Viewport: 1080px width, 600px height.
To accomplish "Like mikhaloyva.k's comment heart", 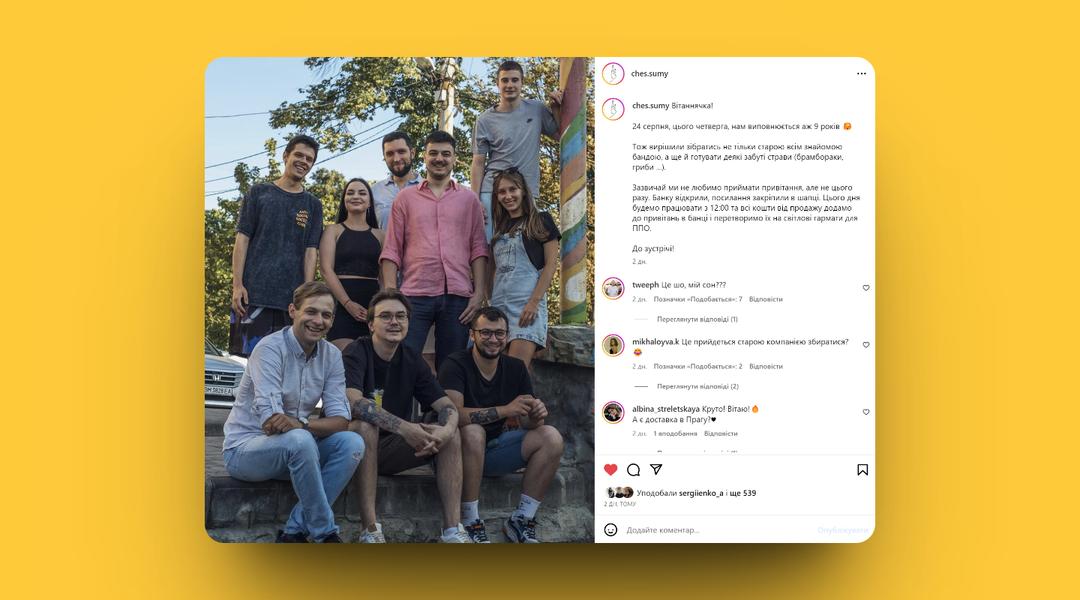I will coord(866,345).
